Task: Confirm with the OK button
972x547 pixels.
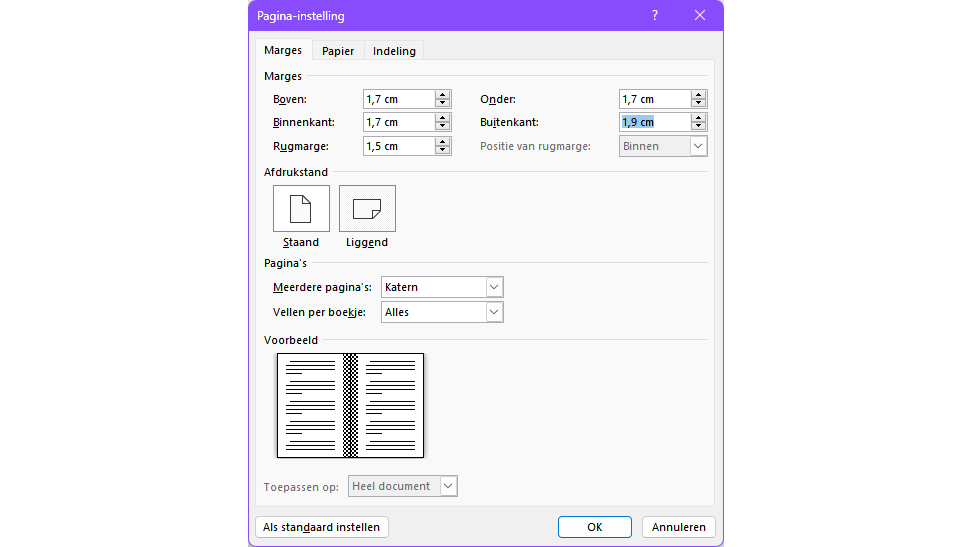Action: (x=594, y=527)
